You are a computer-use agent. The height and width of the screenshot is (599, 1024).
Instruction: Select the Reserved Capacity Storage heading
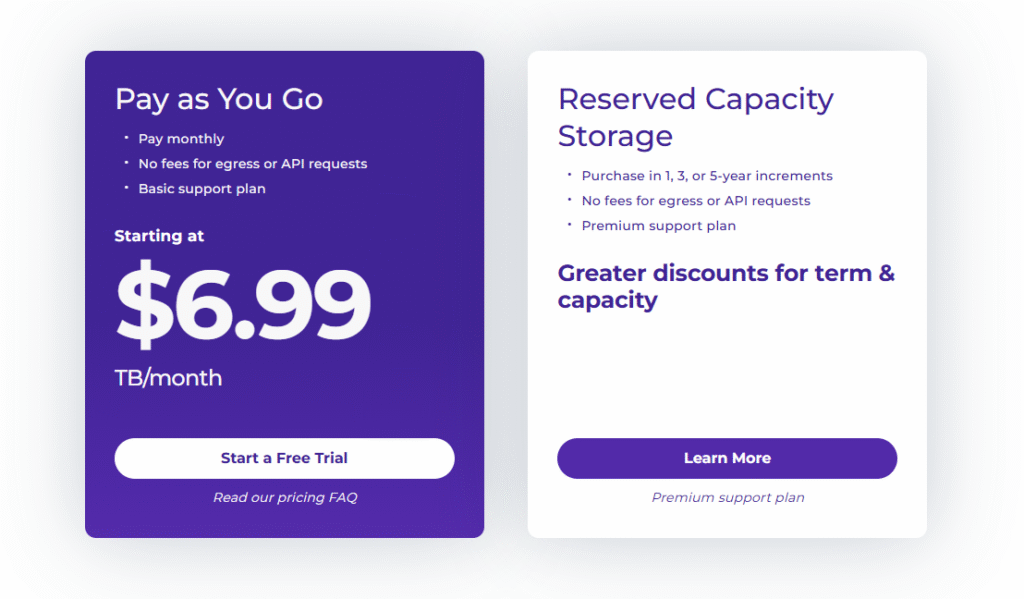[695, 117]
